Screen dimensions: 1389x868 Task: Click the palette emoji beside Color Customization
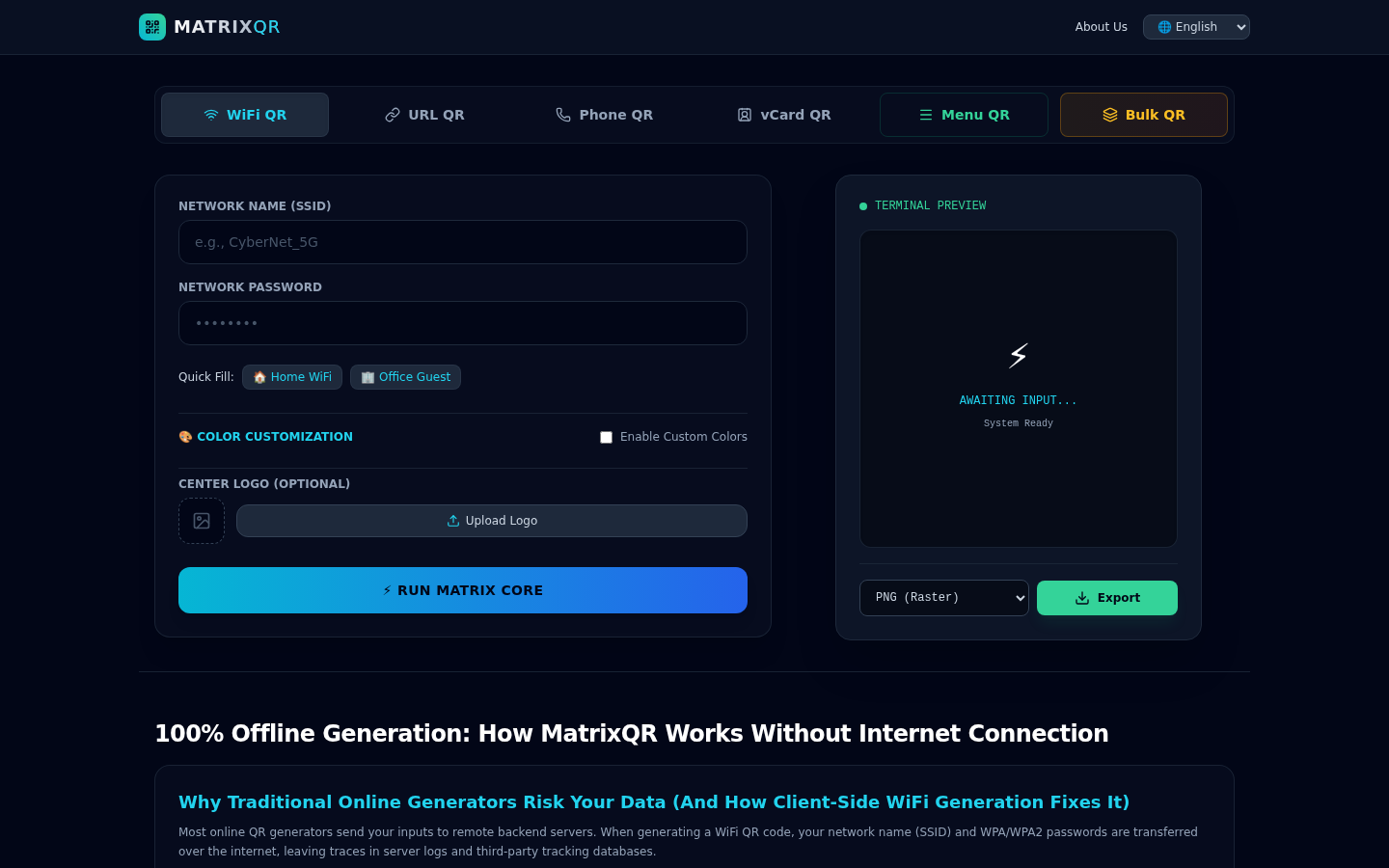coord(185,437)
